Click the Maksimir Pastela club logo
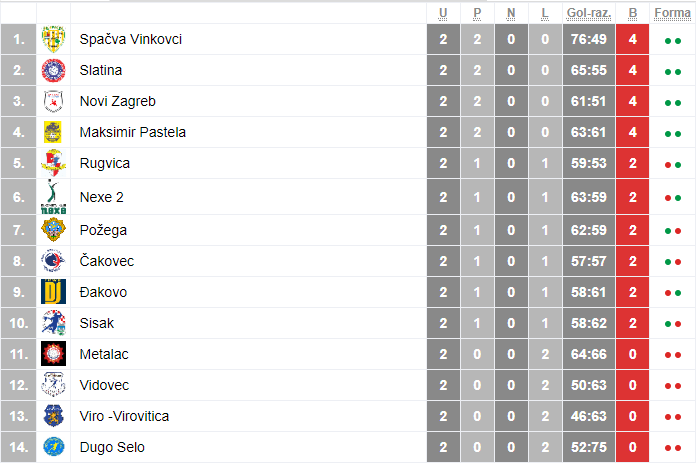This screenshot has height=463, width=697. 53,132
